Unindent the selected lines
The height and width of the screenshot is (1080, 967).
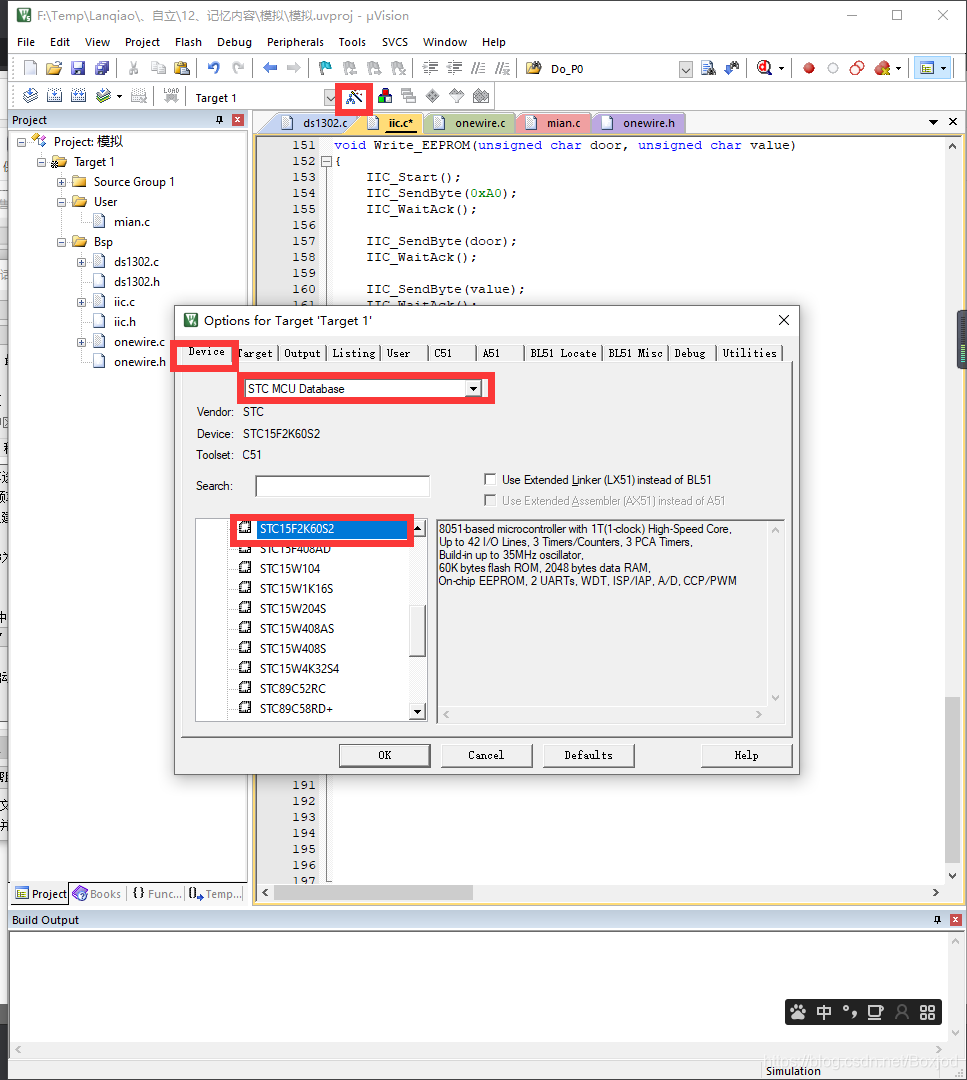tap(455, 68)
